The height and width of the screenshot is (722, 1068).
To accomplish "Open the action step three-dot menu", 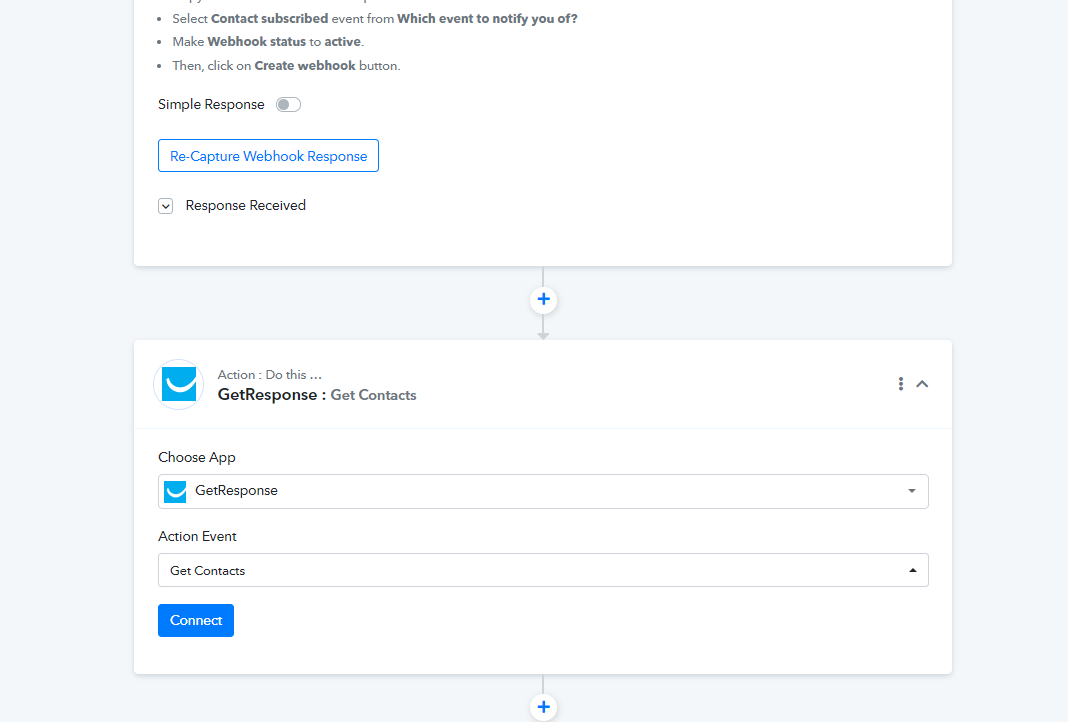I will pos(900,383).
